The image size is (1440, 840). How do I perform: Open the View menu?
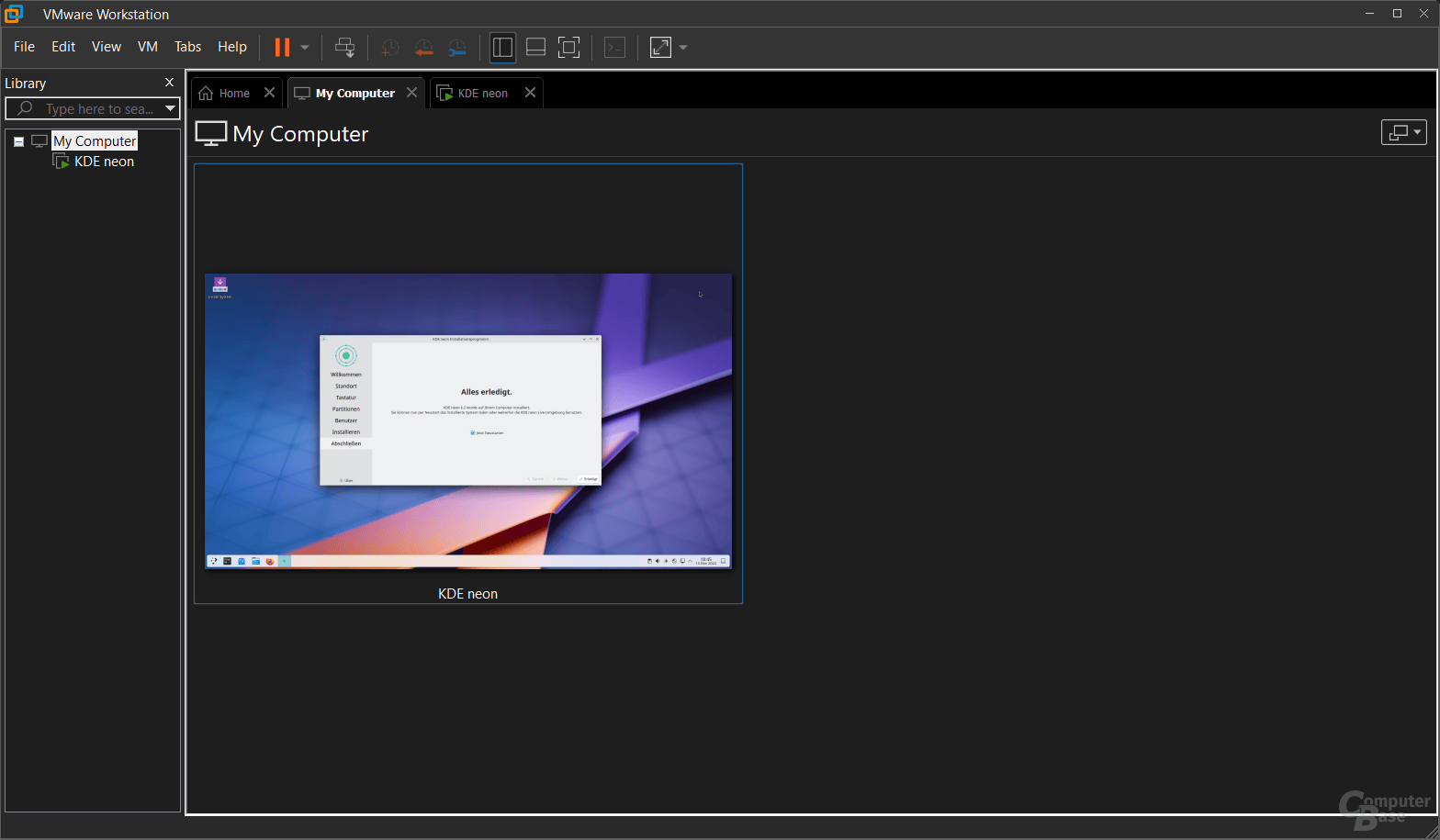pyautogui.click(x=107, y=47)
